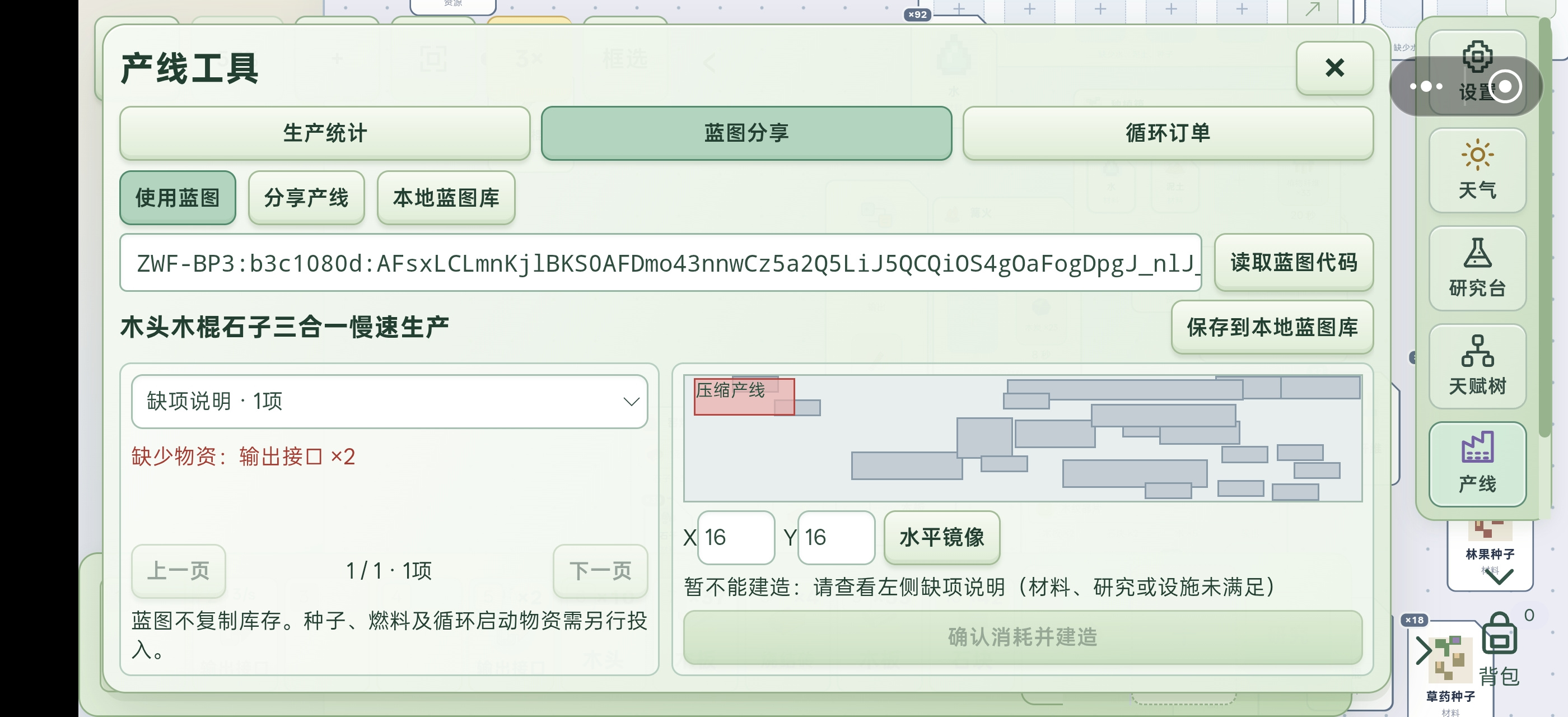Expand the 缺项说明 · 1项 dropdown
This screenshot has height=717, width=1568.
tap(390, 402)
